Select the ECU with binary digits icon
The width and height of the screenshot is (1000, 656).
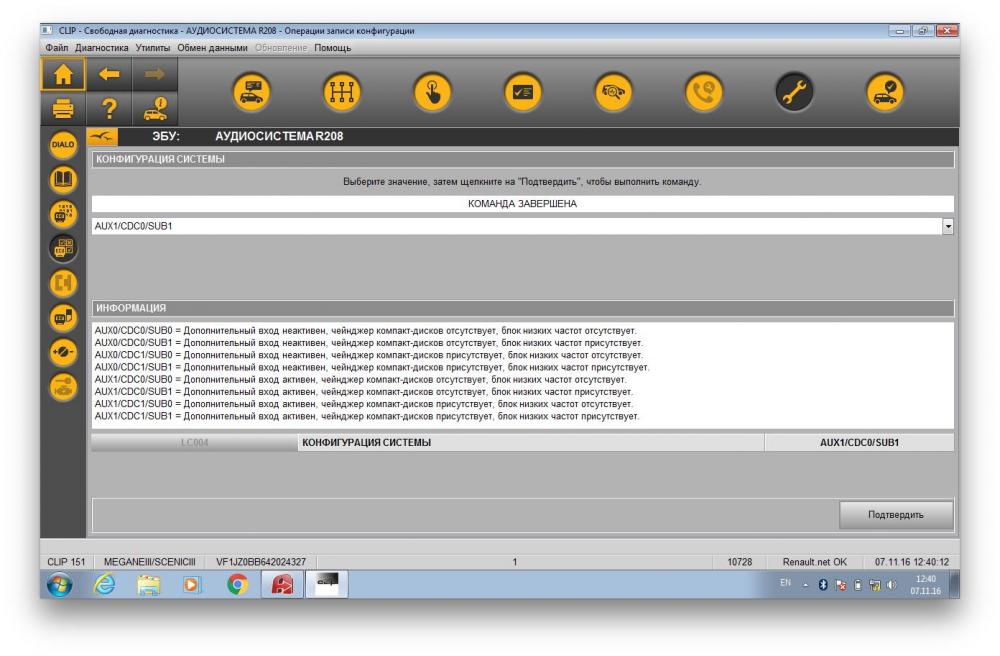pyautogui.click(x=63, y=214)
